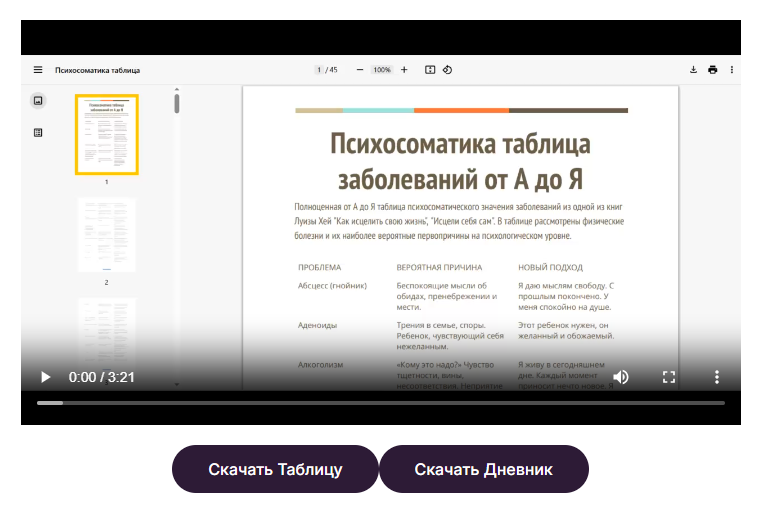Click the 100% zoom level field
Screen dimensions: 760x515
[382, 70]
